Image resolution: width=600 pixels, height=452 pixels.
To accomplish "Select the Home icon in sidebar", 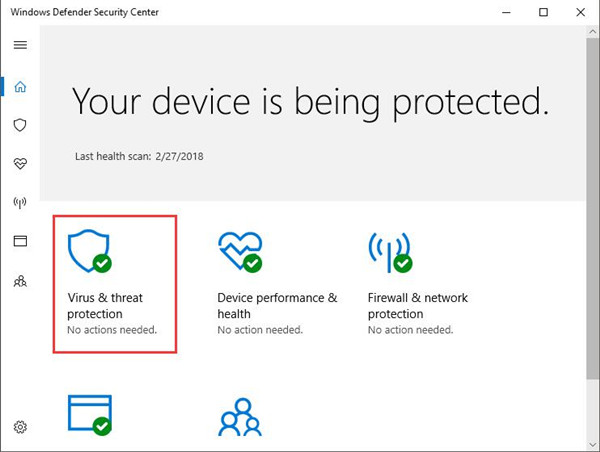I will tap(20, 87).
